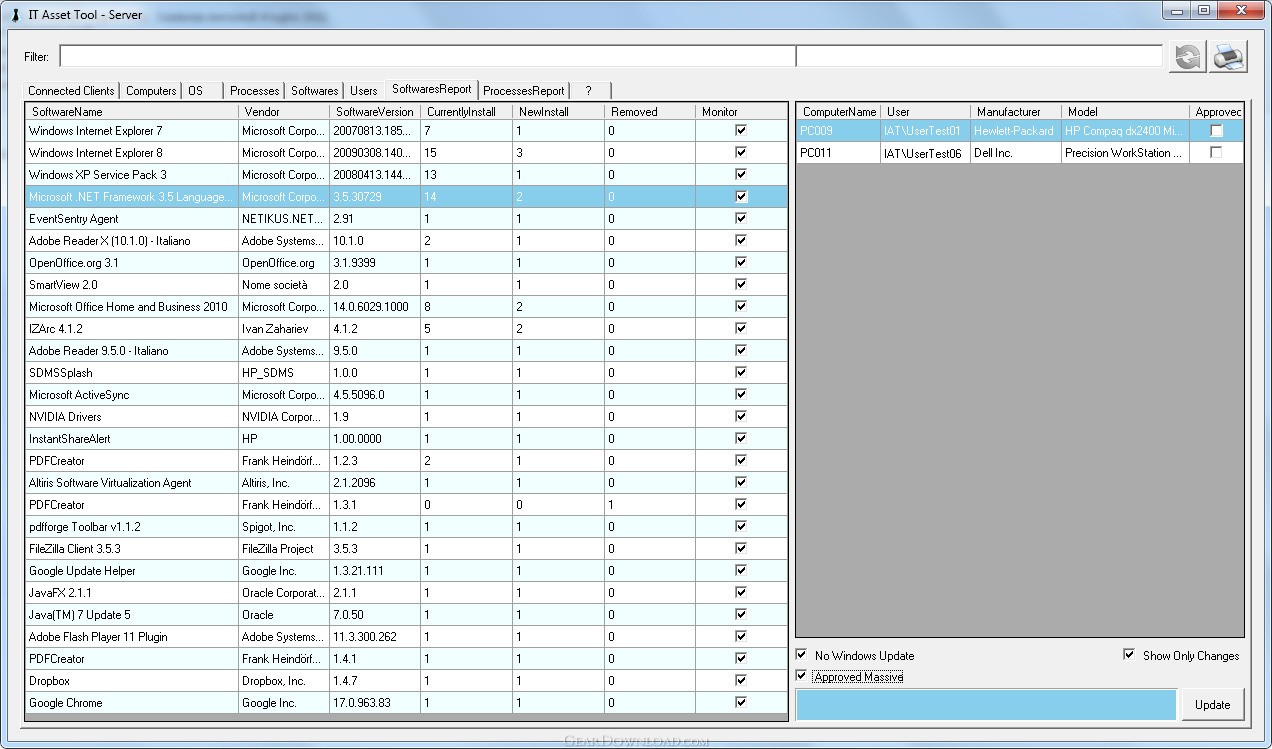
Task: Click the refresh icon button
Action: click(x=1187, y=57)
